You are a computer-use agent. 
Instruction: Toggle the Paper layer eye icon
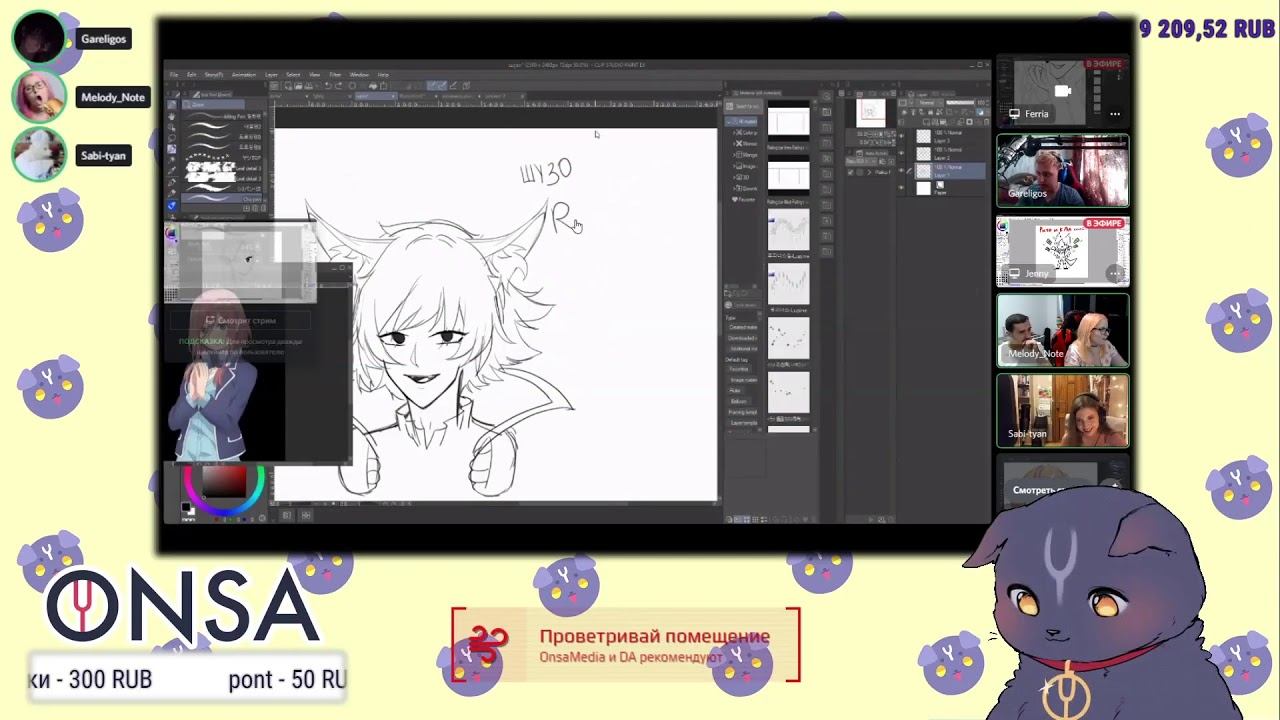[x=901, y=188]
